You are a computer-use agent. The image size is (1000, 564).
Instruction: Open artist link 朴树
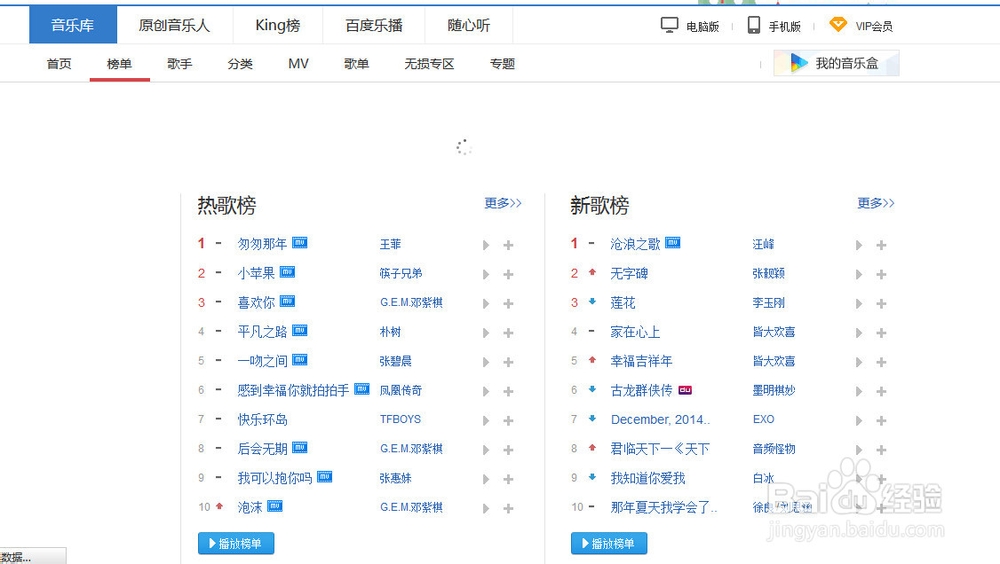pos(390,332)
